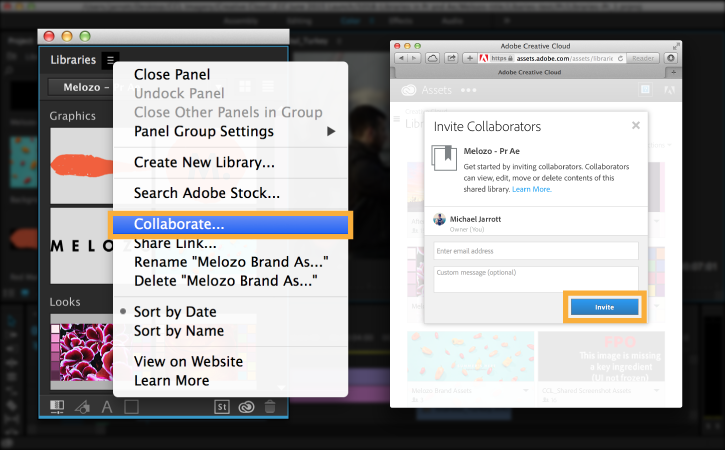The width and height of the screenshot is (725, 450).
Task: Click the Melozo - Pr Ae library title
Action: click(492, 151)
